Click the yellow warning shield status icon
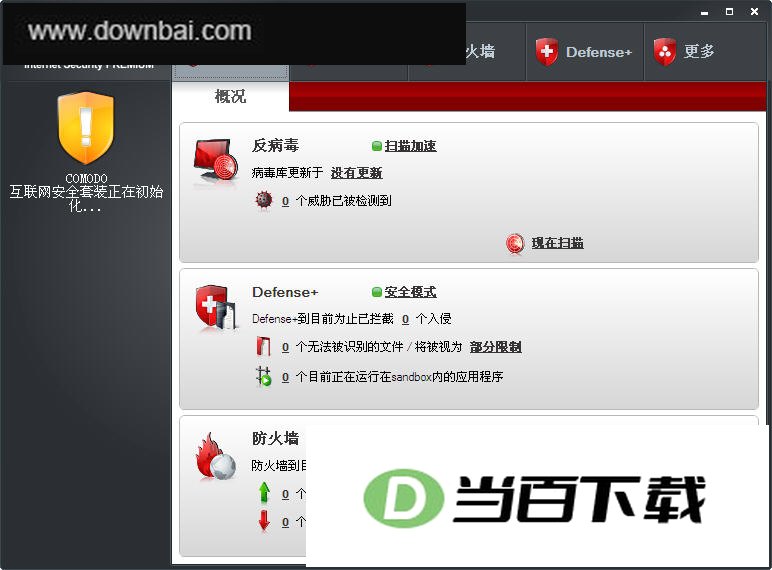The image size is (772, 570). point(86,128)
